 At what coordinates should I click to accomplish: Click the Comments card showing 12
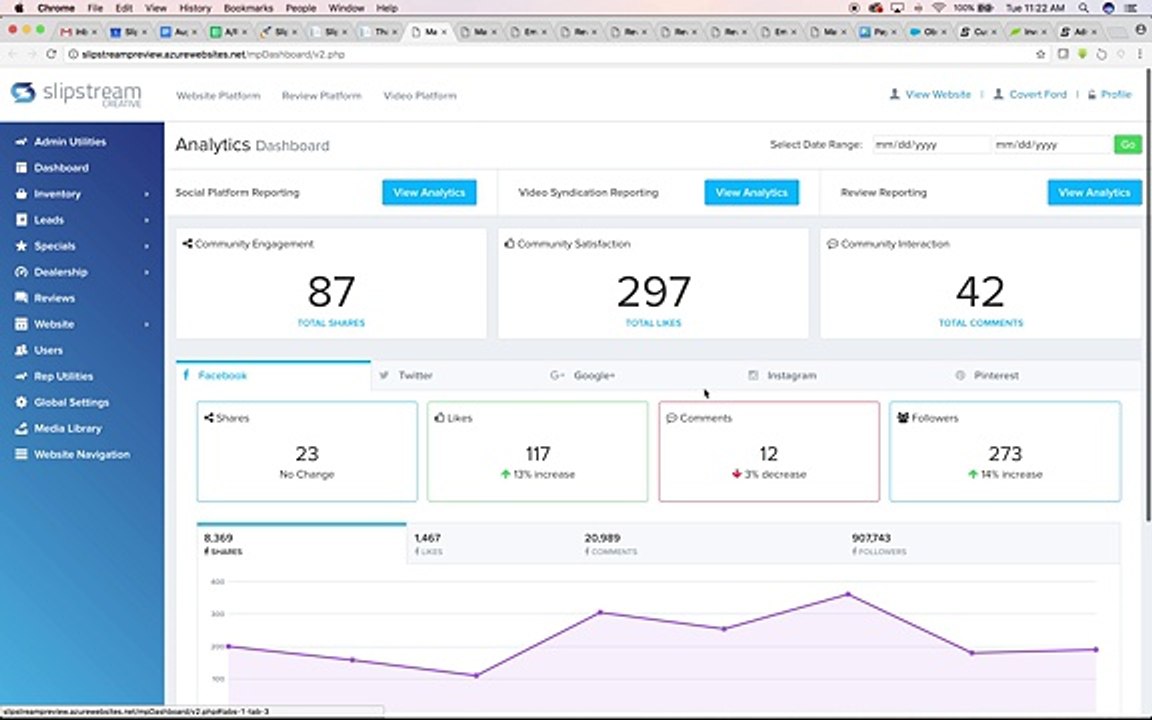[x=769, y=451]
